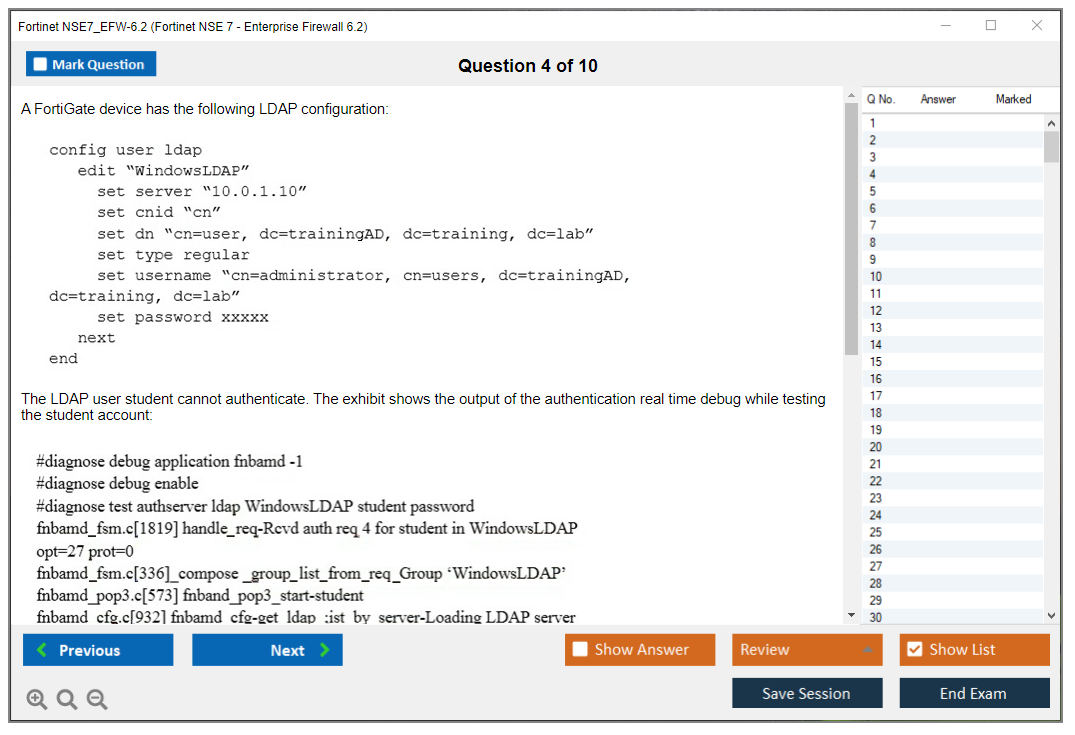Click the green right arrow on Next
The width and height of the screenshot is (1075, 735).
coord(325,650)
